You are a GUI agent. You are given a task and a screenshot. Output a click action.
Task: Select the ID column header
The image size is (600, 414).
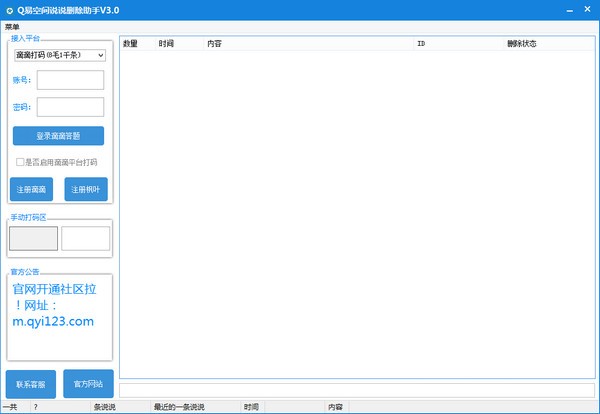(x=421, y=44)
